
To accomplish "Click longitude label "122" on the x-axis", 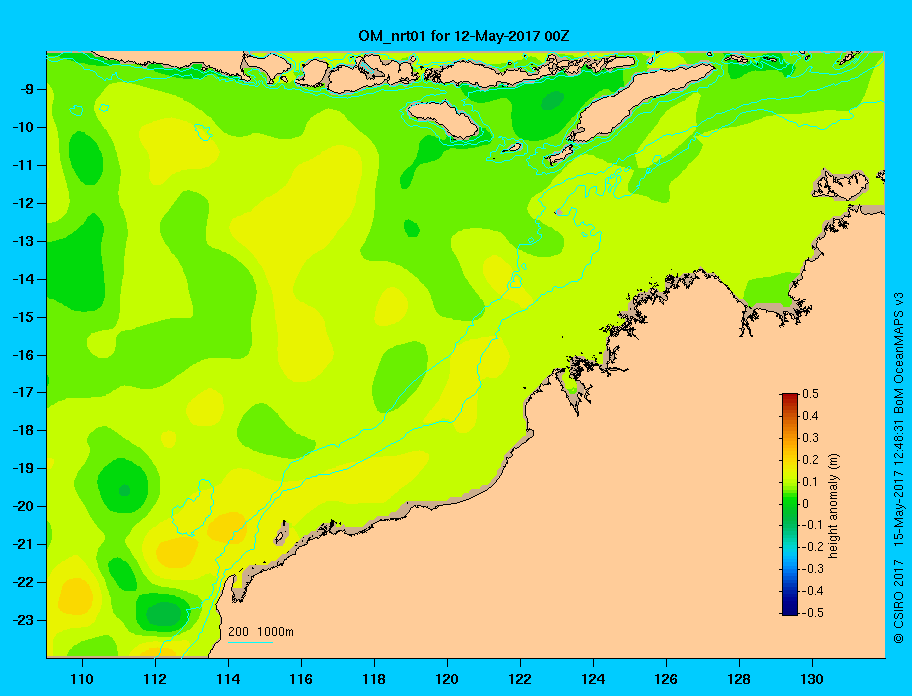I will pos(520,679).
